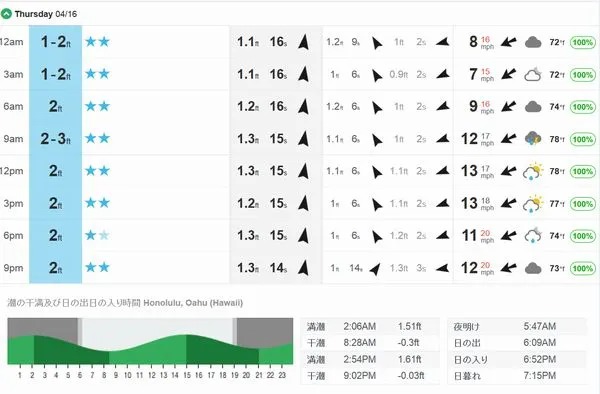Select the 12am 1-2ft surf height cell
This screenshot has width=600, height=394.
coord(55,42)
